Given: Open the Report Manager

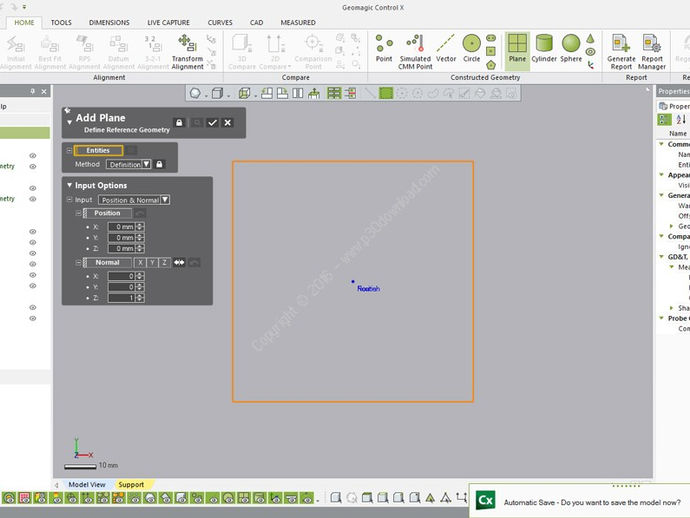Looking at the screenshot, I should tap(652, 51).
